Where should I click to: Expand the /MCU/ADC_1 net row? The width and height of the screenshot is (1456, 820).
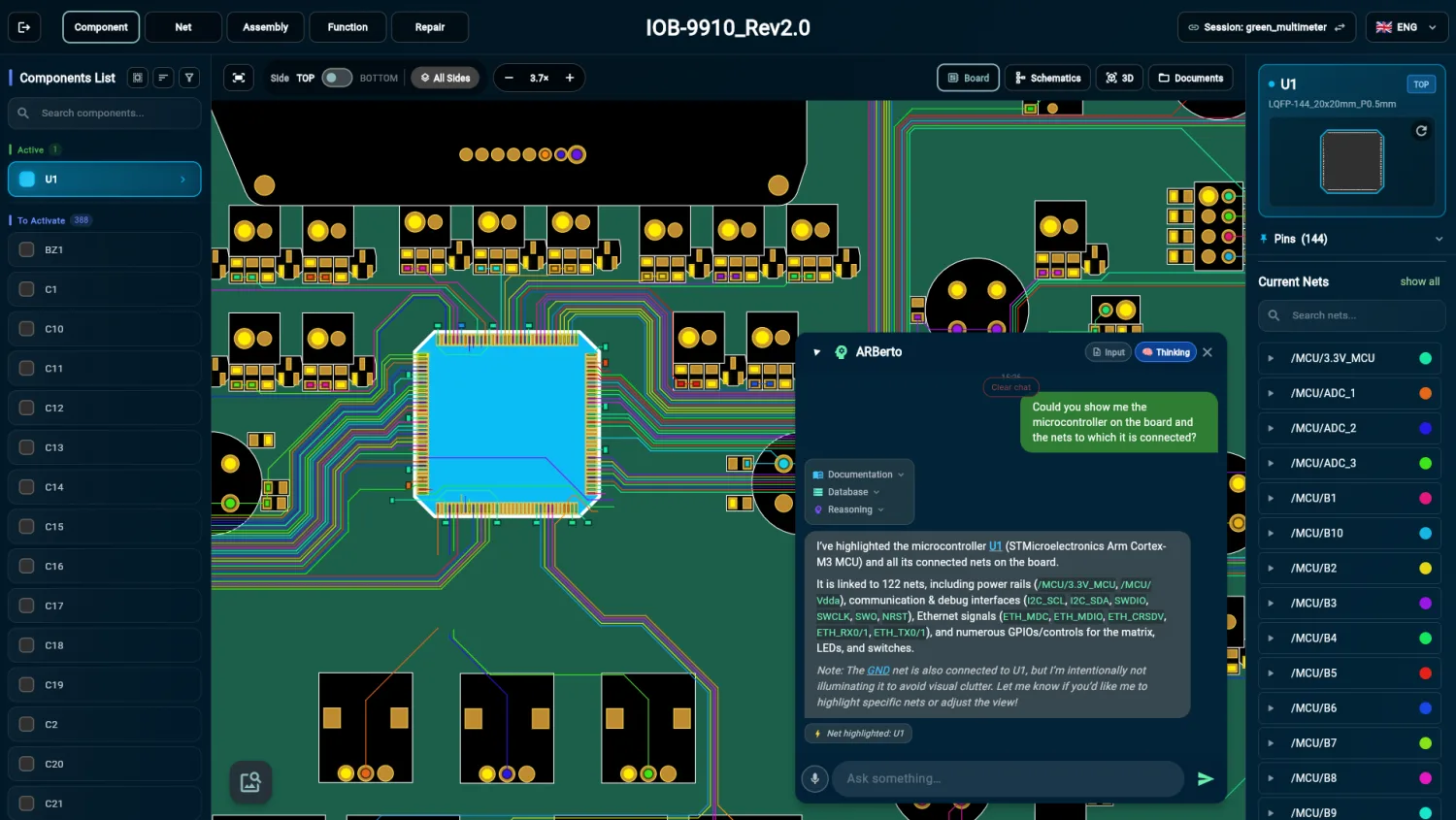pos(1271,393)
